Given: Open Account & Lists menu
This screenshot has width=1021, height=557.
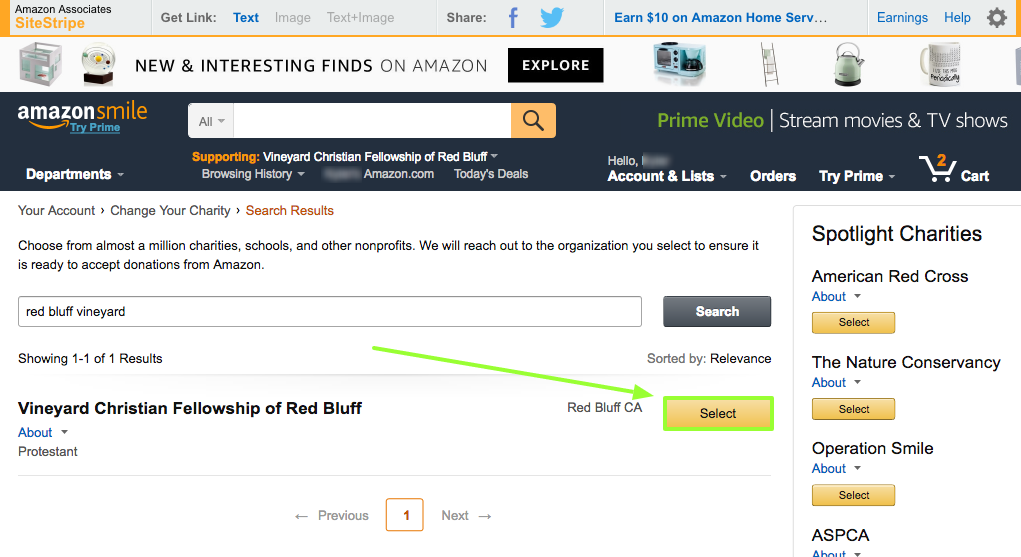Looking at the screenshot, I should [x=667, y=176].
